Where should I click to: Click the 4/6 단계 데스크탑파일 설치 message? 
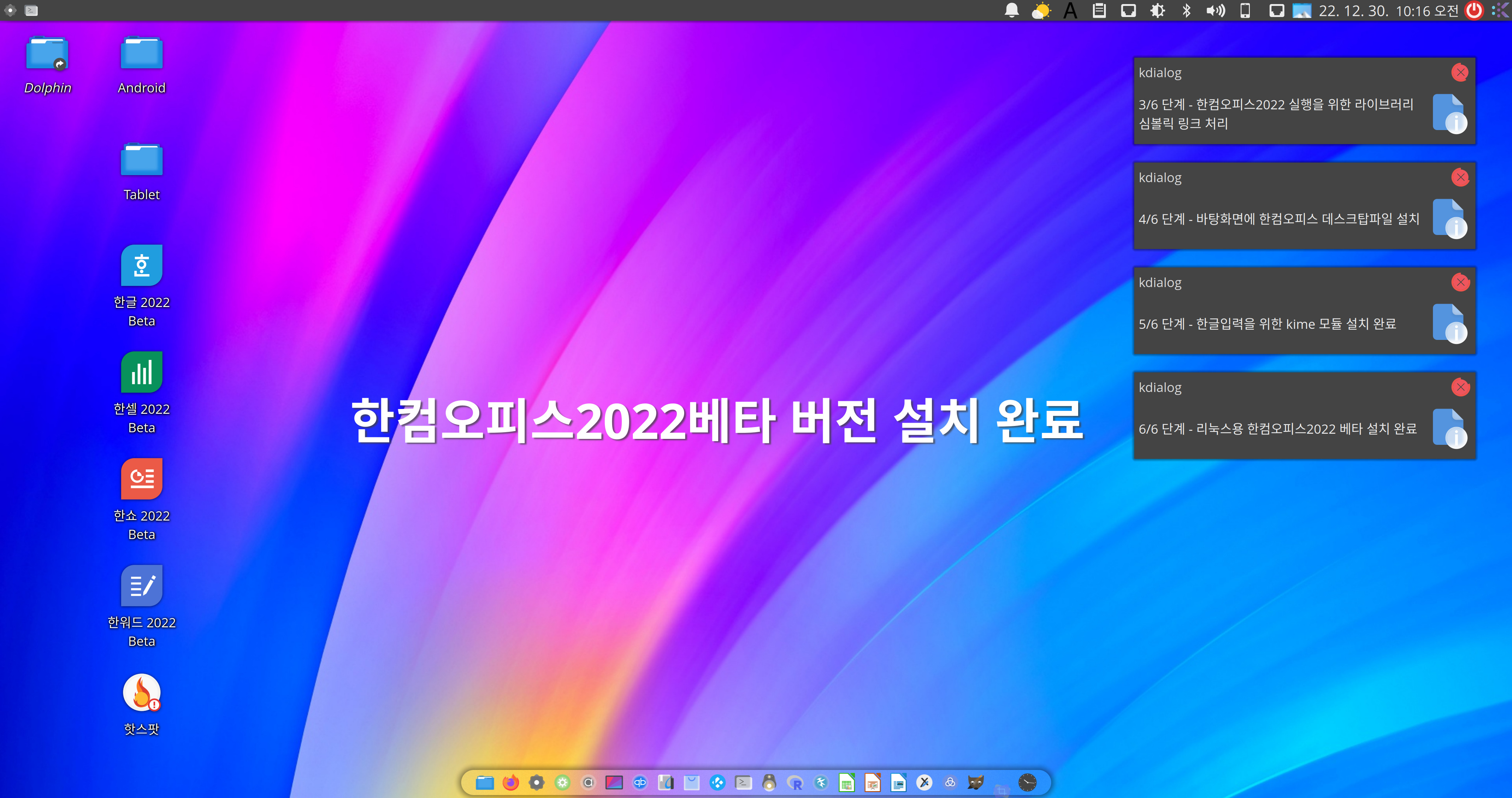coord(1279,219)
